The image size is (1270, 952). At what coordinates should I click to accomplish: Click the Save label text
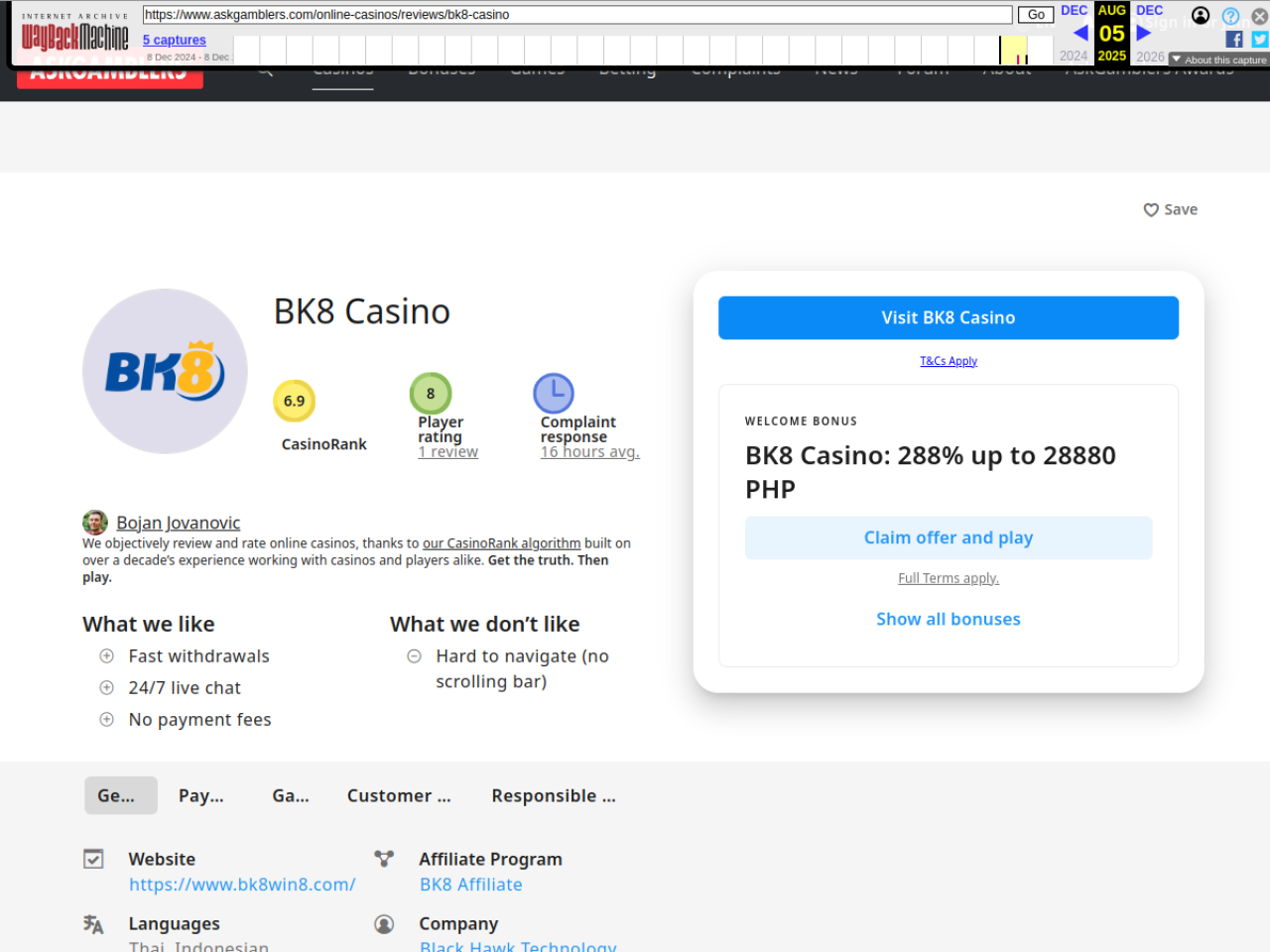pyautogui.click(x=1181, y=210)
